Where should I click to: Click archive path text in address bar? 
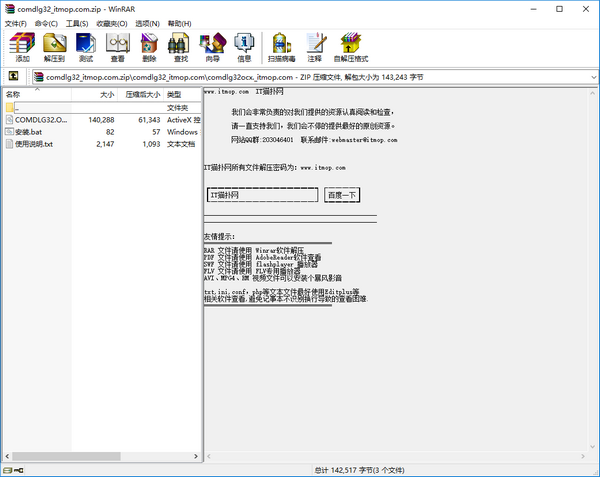click(x=235, y=77)
